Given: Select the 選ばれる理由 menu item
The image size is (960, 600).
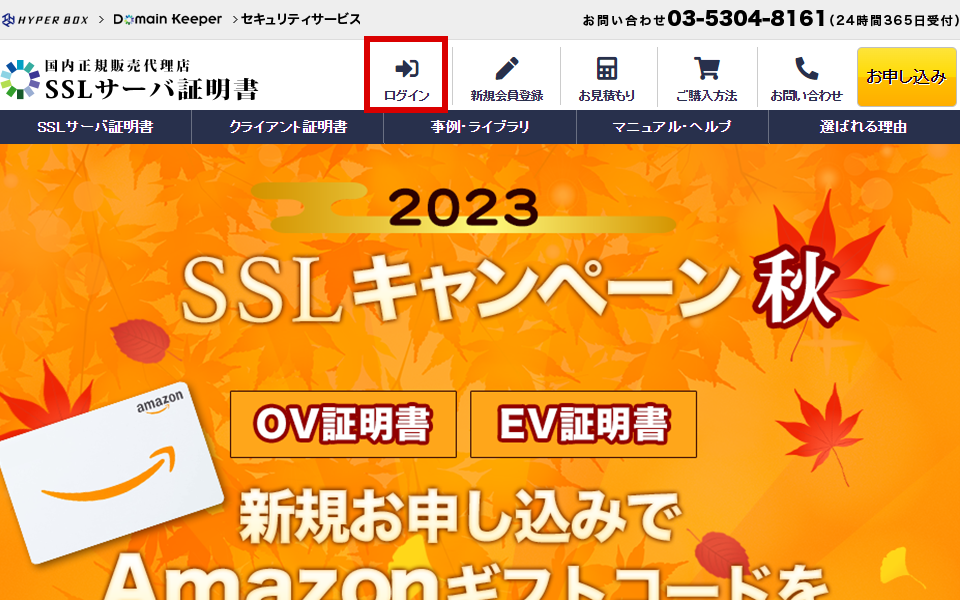Looking at the screenshot, I should [x=864, y=127].
